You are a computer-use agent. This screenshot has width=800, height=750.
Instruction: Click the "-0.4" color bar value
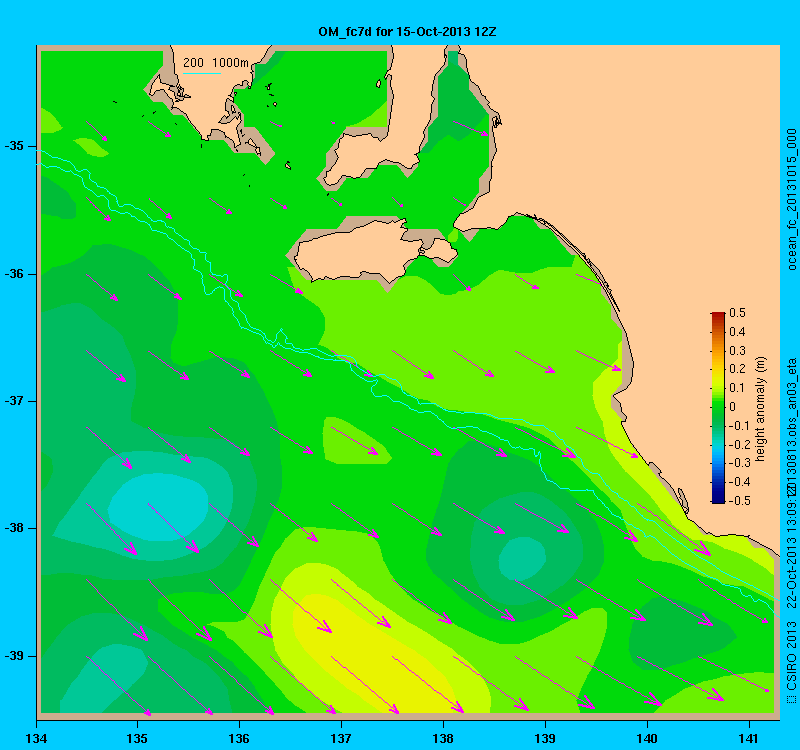(x=739, y=482)
